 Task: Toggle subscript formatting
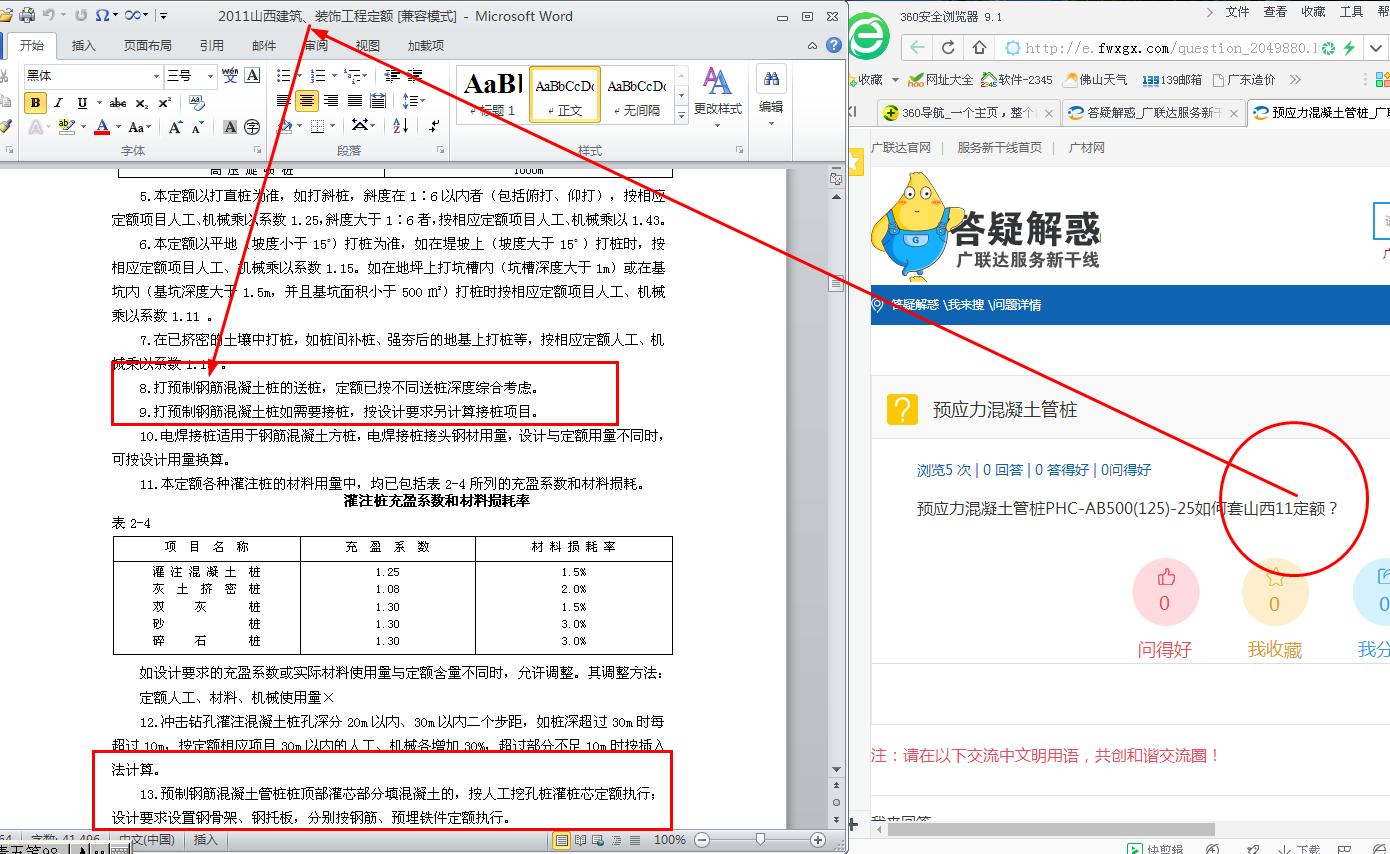click(x=142, y=102)
